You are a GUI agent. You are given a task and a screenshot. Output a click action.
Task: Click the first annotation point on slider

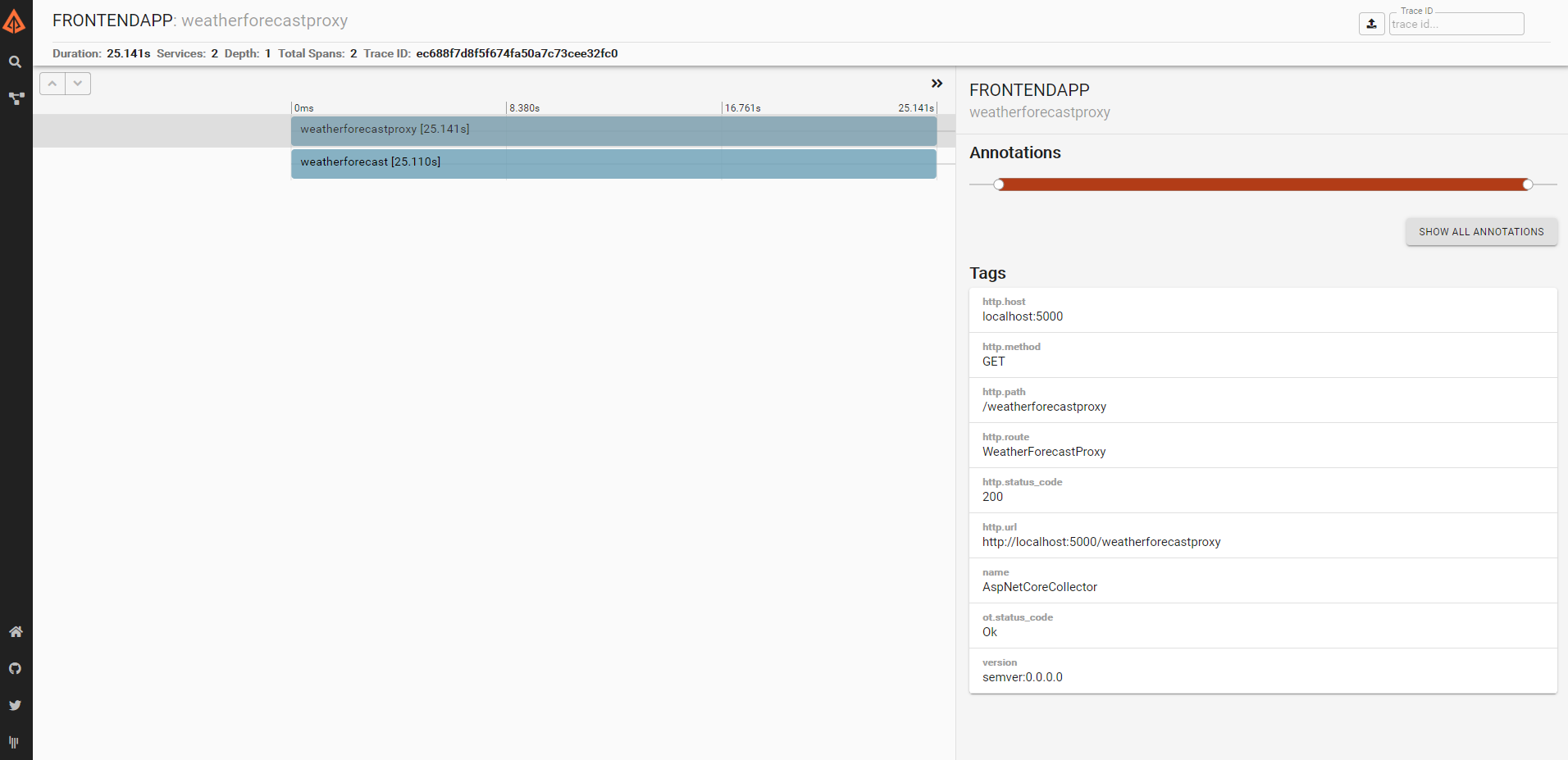(x=999, y=184)
